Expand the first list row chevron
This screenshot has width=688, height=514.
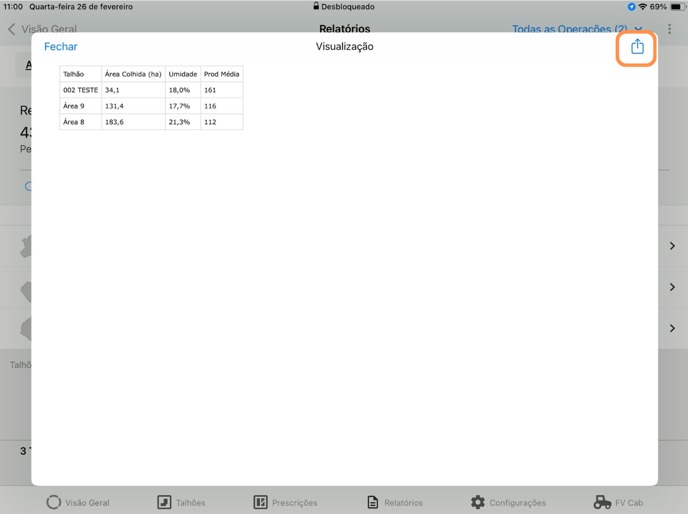[x=672, y=246]
